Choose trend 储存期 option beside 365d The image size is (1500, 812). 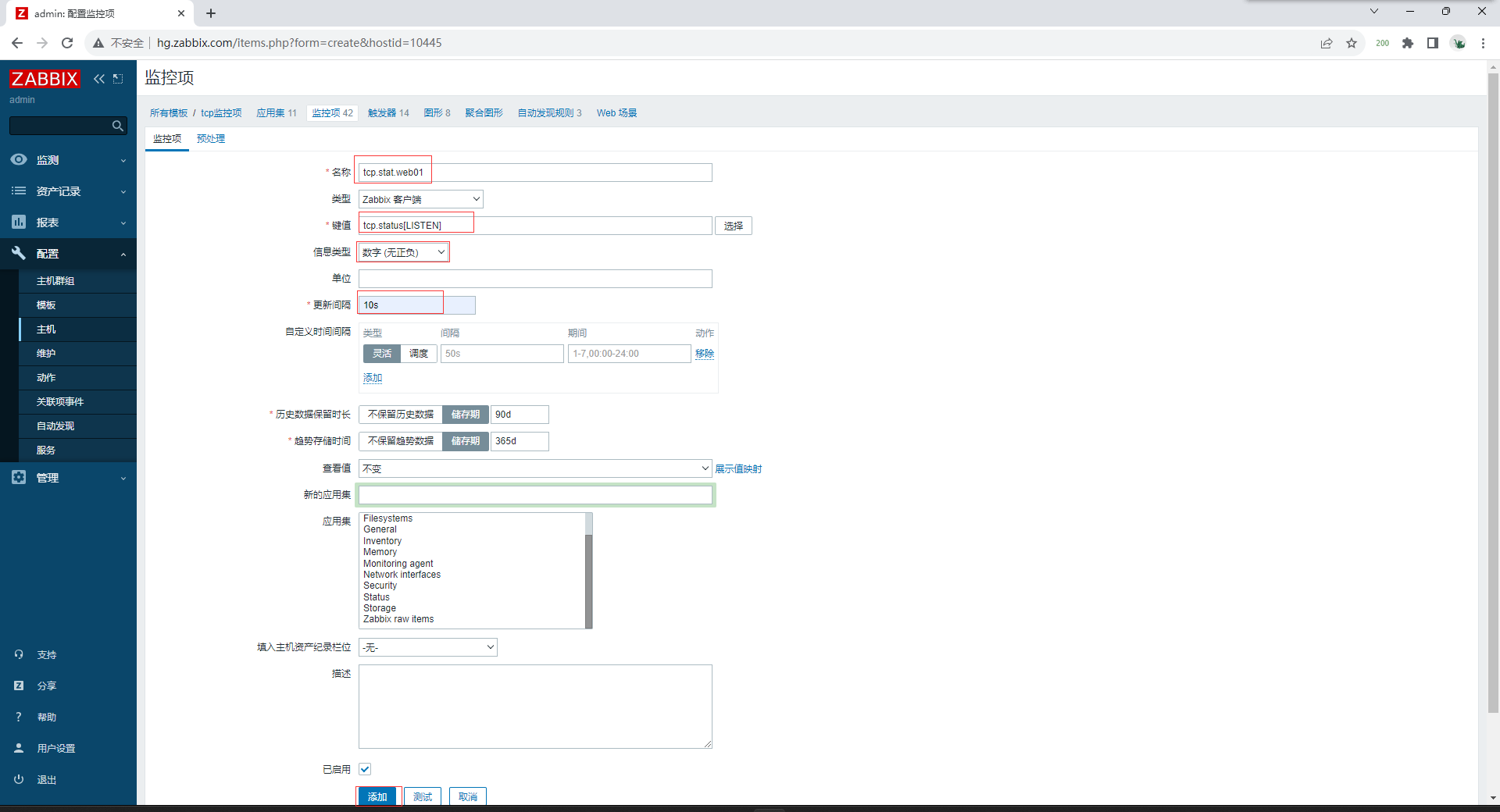[466, 441]
